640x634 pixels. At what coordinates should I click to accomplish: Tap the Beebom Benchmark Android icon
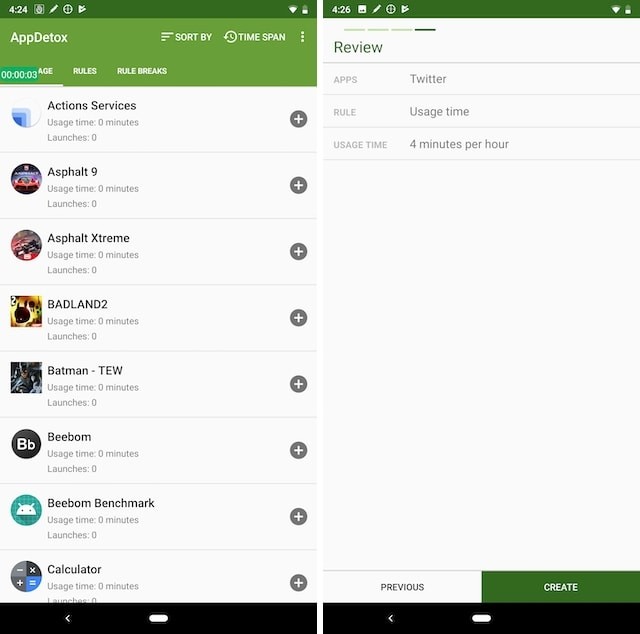tap(26, 510)
